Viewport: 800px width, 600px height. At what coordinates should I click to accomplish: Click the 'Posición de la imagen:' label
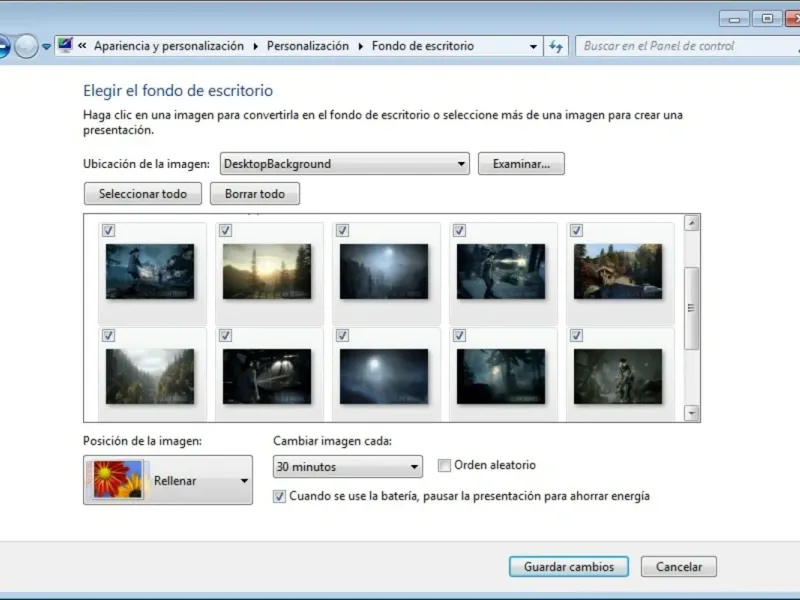coord(142,441)
